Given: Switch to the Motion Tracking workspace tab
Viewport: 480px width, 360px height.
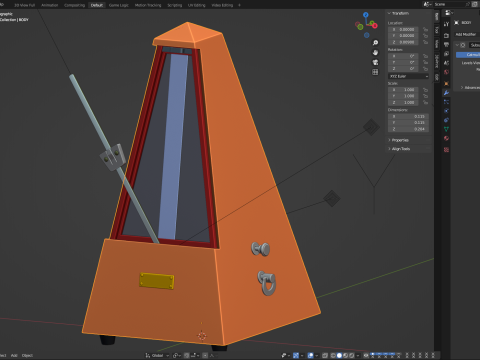Looking at the screenshot, I should pos(148,5).
